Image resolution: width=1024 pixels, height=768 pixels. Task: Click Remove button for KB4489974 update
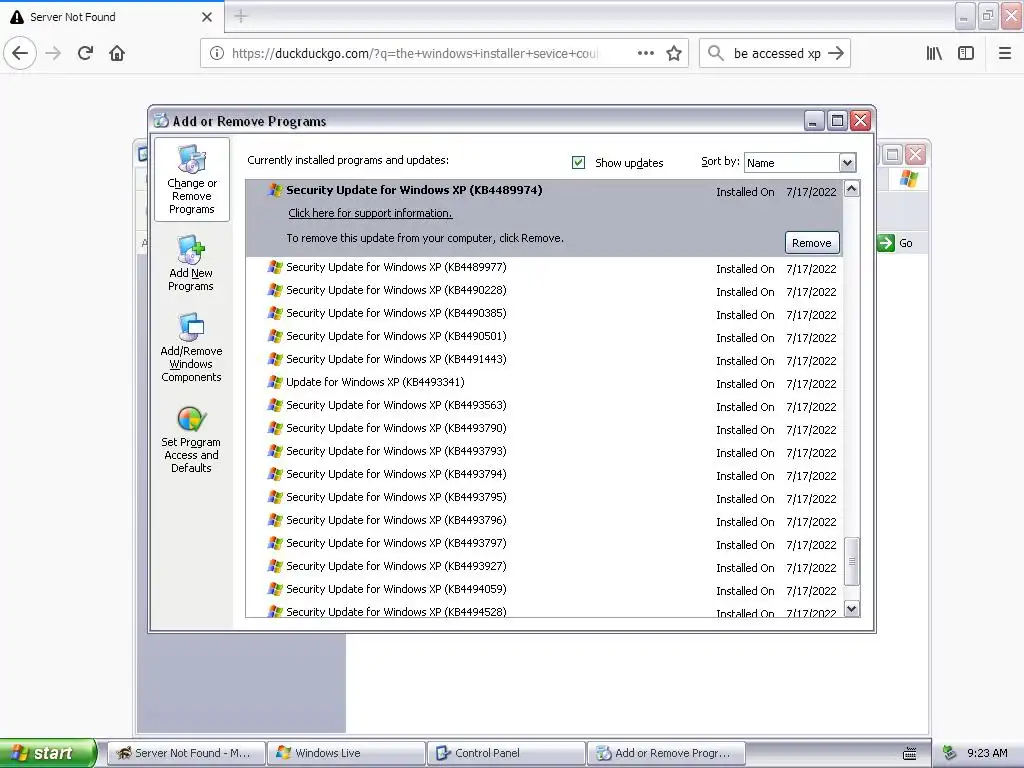click(812, 243)
